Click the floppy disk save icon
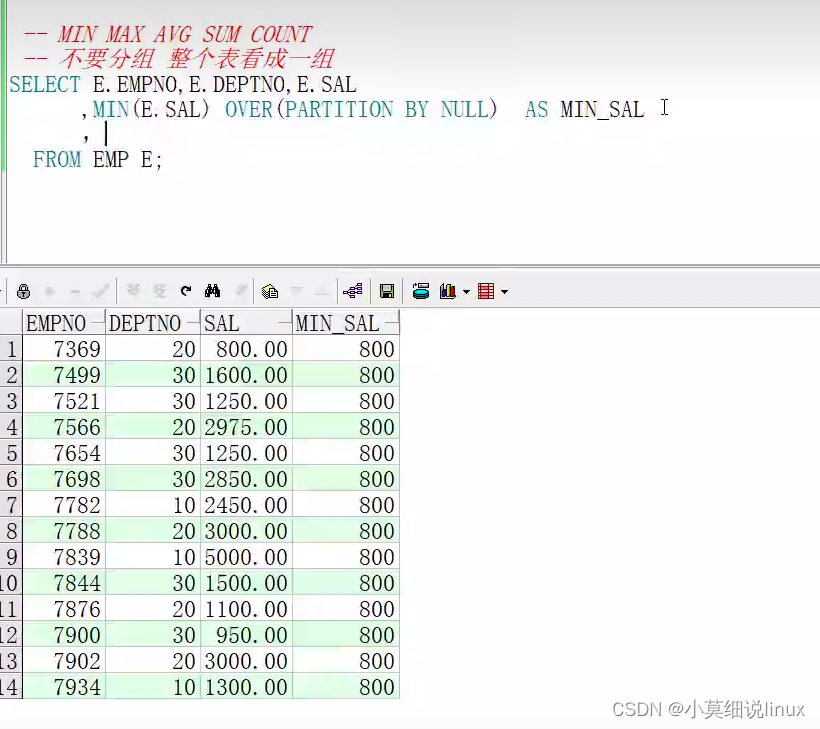 (x=387, y=291)
